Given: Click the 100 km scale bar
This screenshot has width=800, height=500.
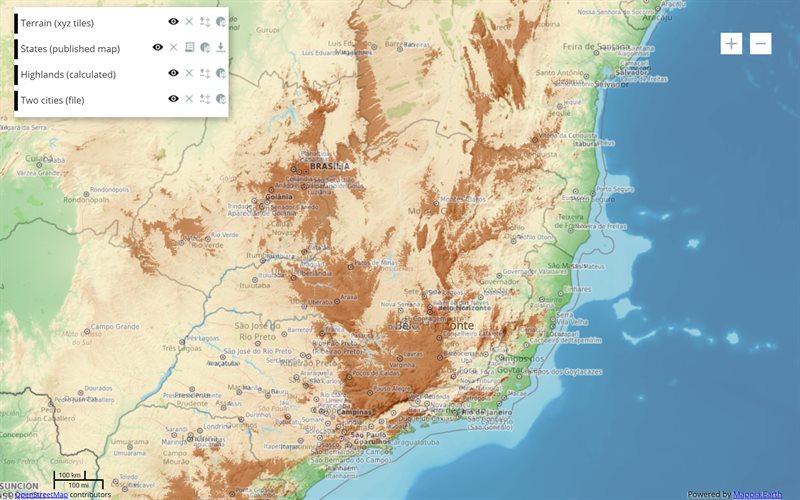Looking at the screenshot, I should tap(69, 476).
